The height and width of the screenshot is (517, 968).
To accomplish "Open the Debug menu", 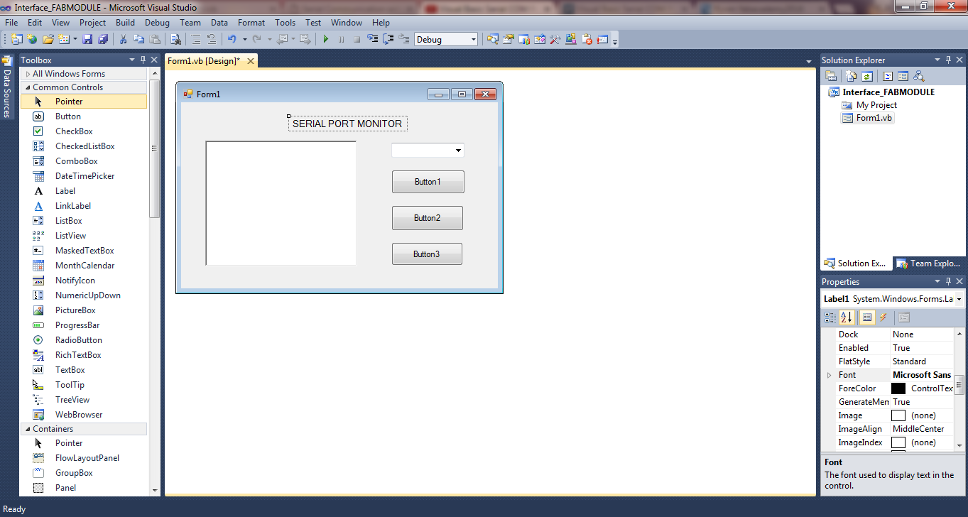I will (x=157, y=22).
